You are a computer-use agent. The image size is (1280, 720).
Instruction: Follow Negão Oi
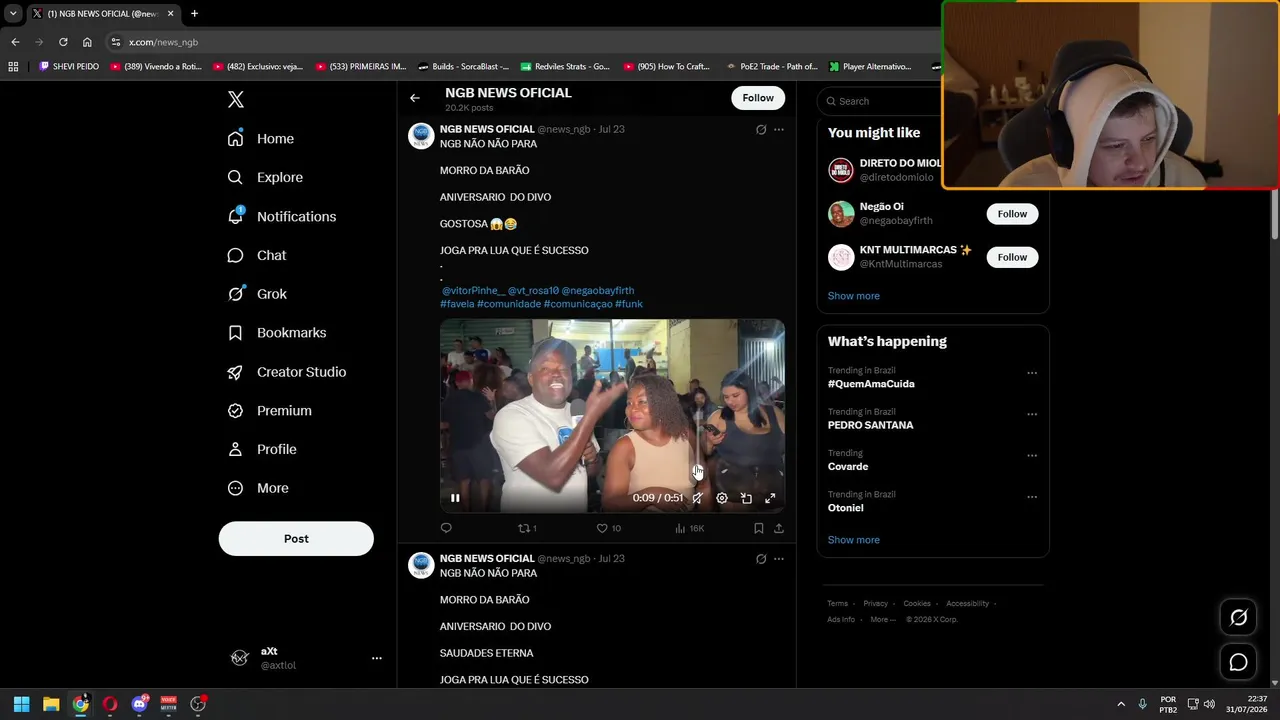pos(1012,214)
